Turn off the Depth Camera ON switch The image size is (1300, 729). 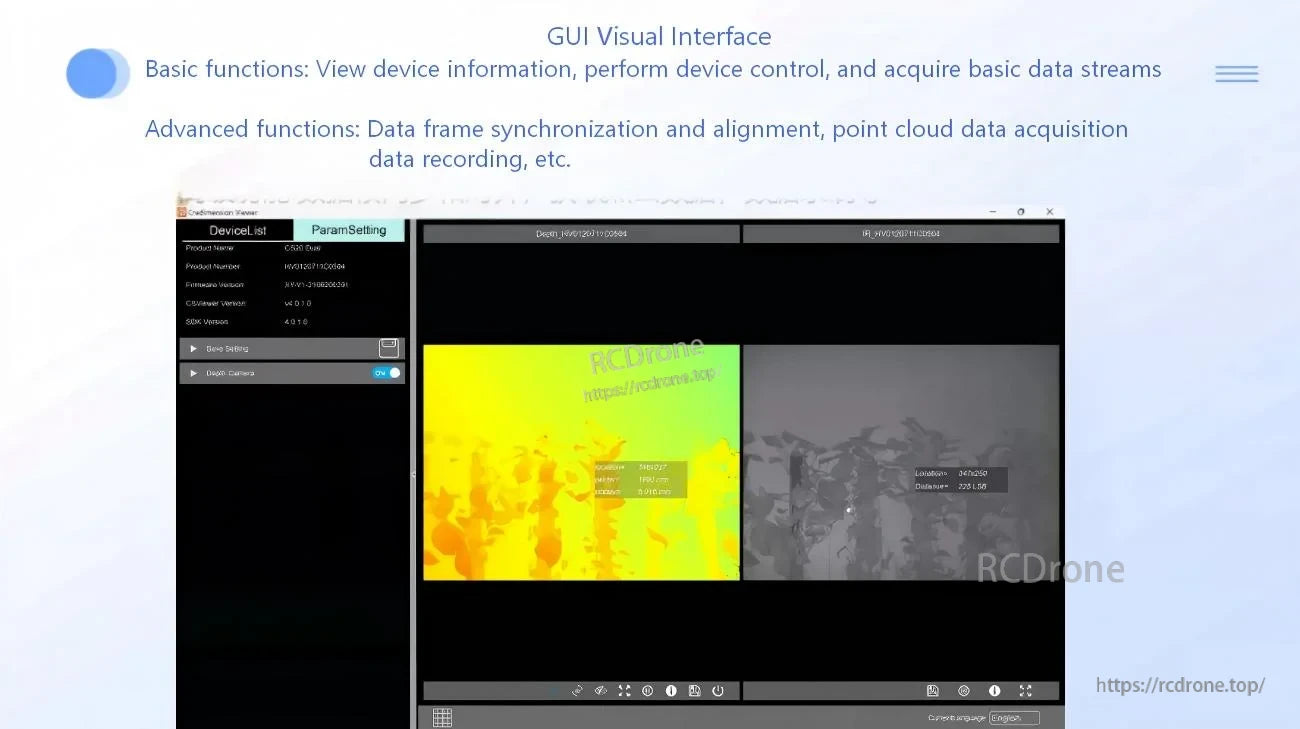(387, 373)
